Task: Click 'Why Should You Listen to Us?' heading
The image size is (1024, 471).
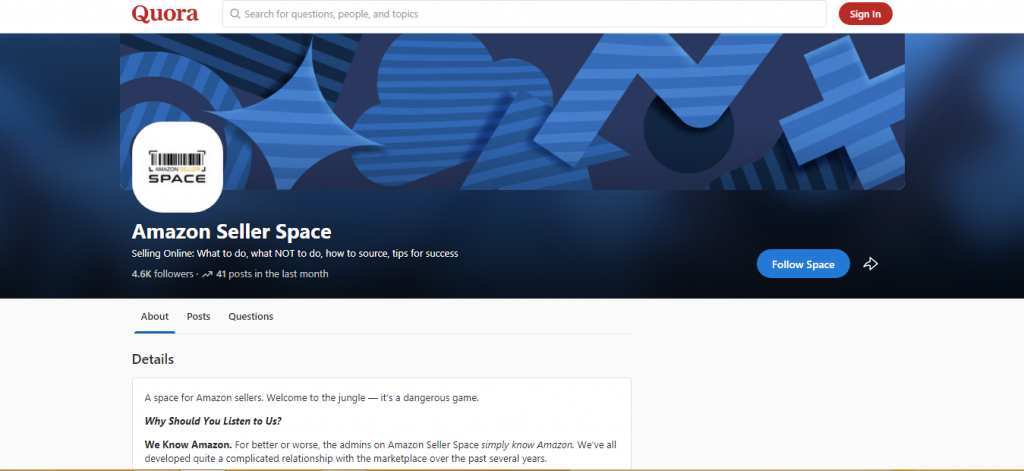Action: tap(213, 421)
